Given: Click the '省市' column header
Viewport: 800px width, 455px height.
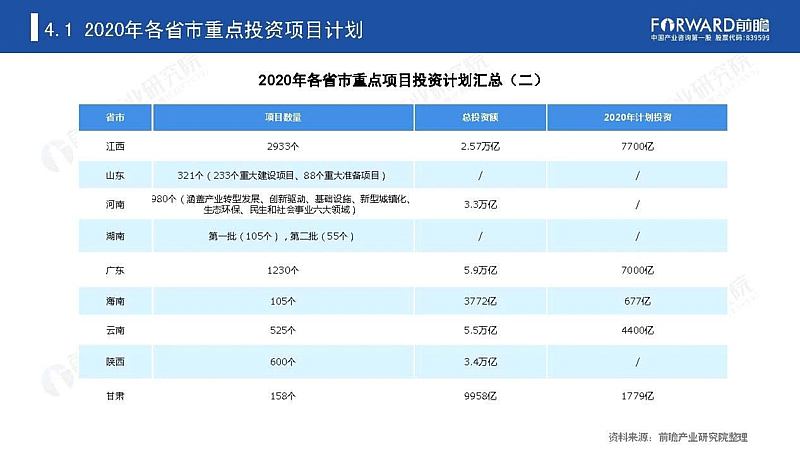Looking at the screenshot, I should coord(115,117).
